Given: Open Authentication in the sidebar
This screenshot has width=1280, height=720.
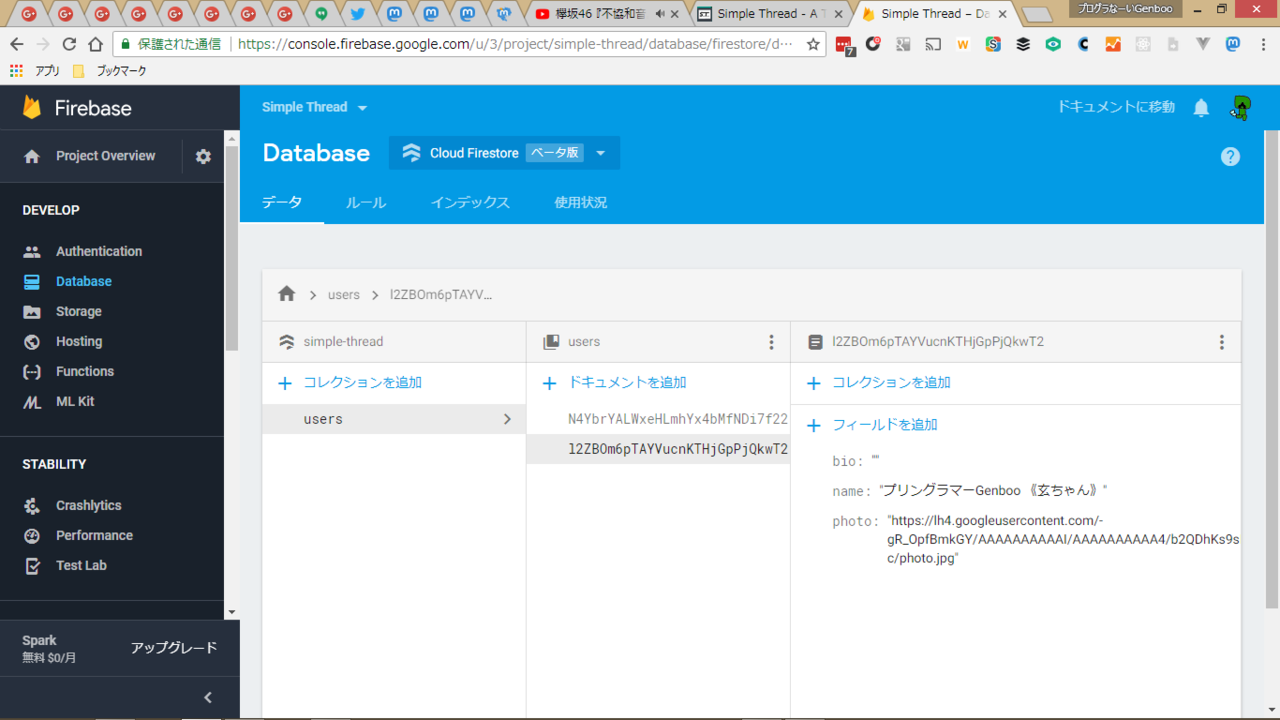Looking at the screenshot, I should click(98, 251).
